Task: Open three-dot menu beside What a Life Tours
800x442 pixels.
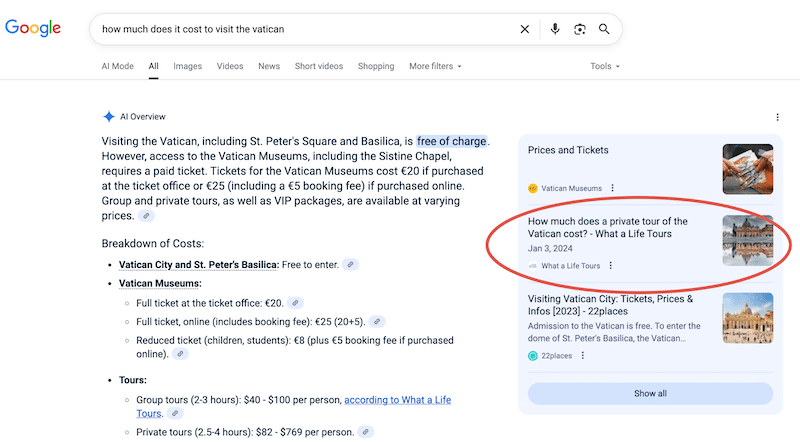Action: coord(611,265)
